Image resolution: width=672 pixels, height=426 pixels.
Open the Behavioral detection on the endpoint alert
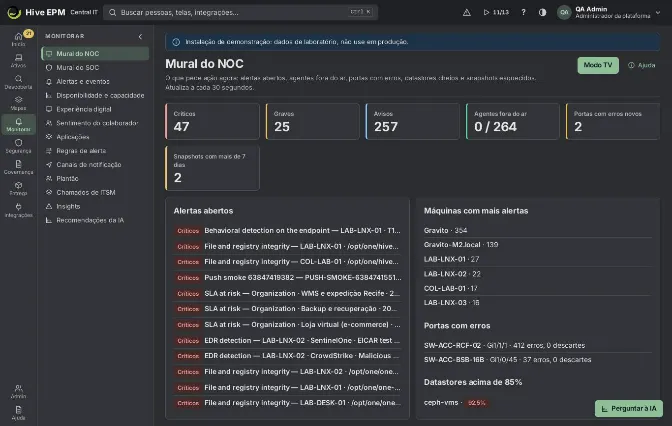tap(287, 231)
